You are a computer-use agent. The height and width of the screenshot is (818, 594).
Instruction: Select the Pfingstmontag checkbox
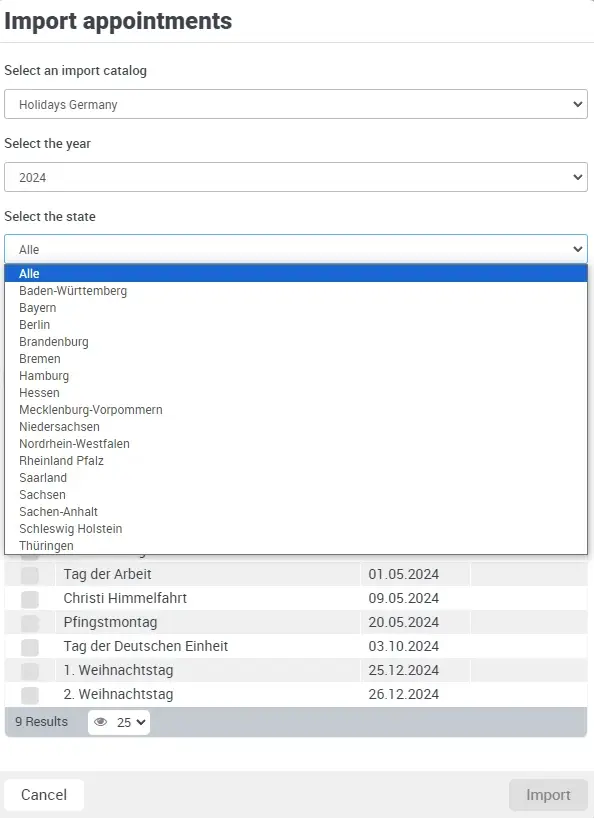30,623
